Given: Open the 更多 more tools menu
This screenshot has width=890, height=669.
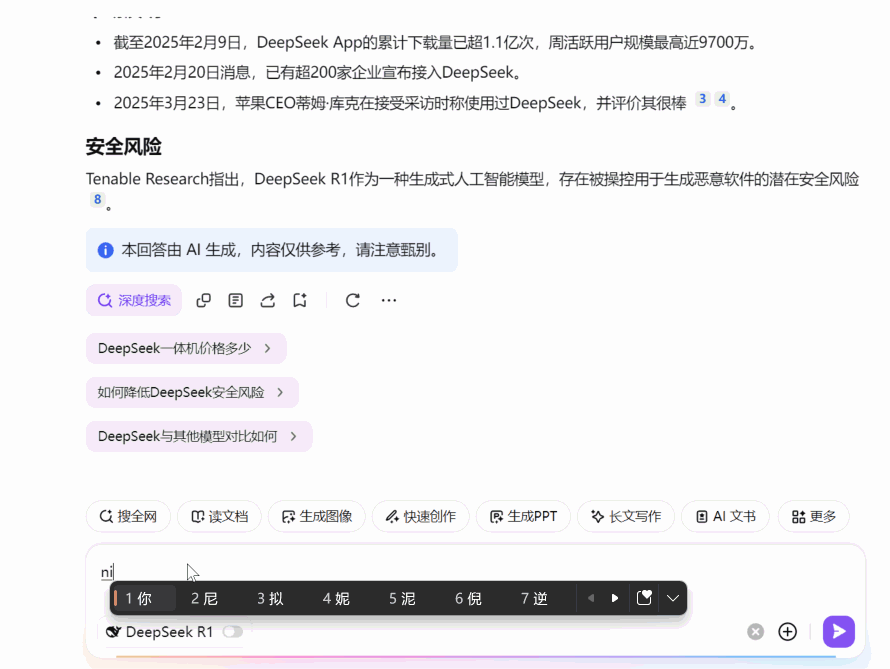Looking at the screenshot, I should [813, 516].
